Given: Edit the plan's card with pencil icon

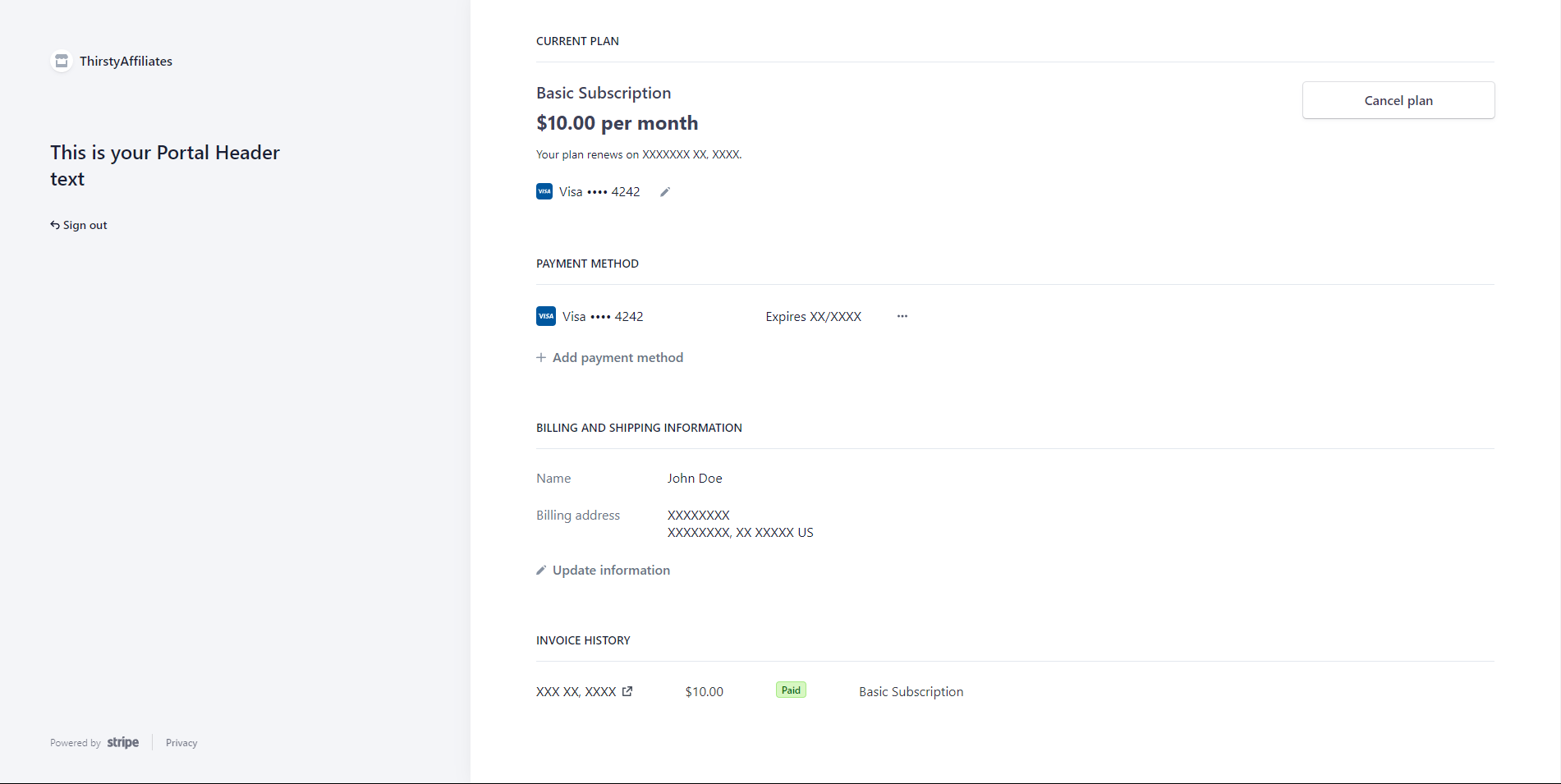Looking at the screenshot, I should [x=665, y=192].
